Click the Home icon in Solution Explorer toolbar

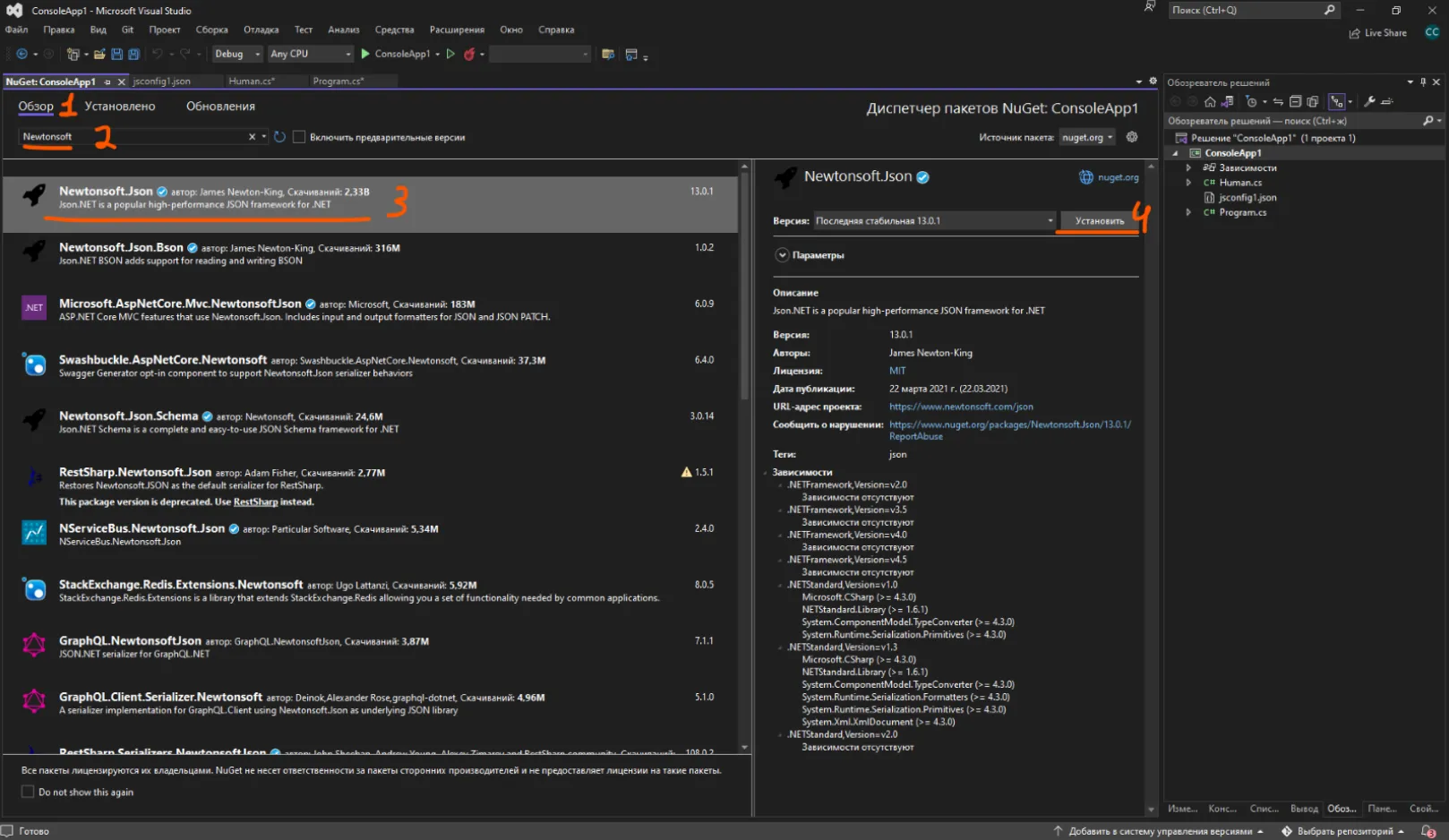point(1210,101)
